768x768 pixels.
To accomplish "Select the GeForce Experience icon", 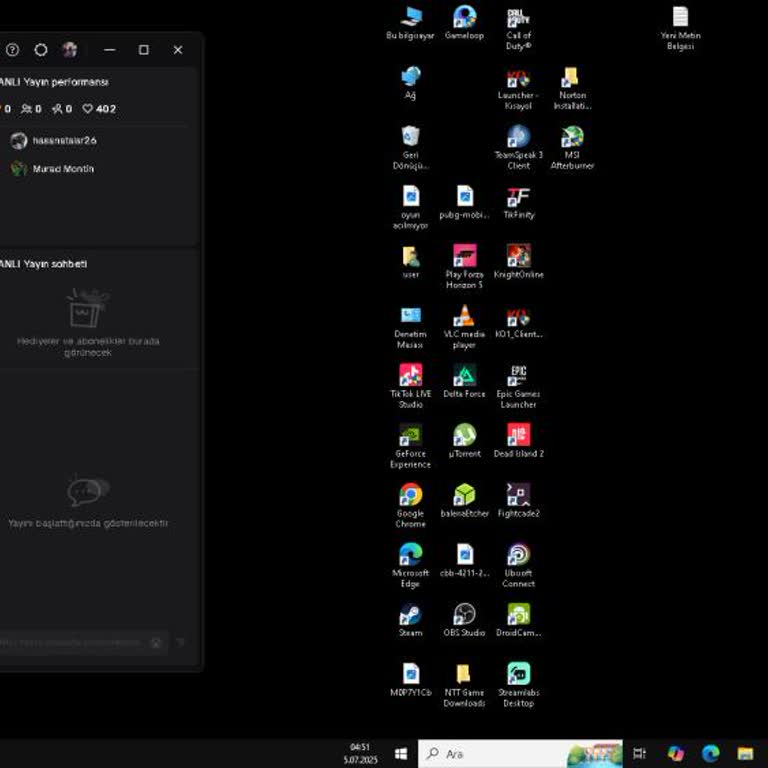I will (x=410, y=436).
